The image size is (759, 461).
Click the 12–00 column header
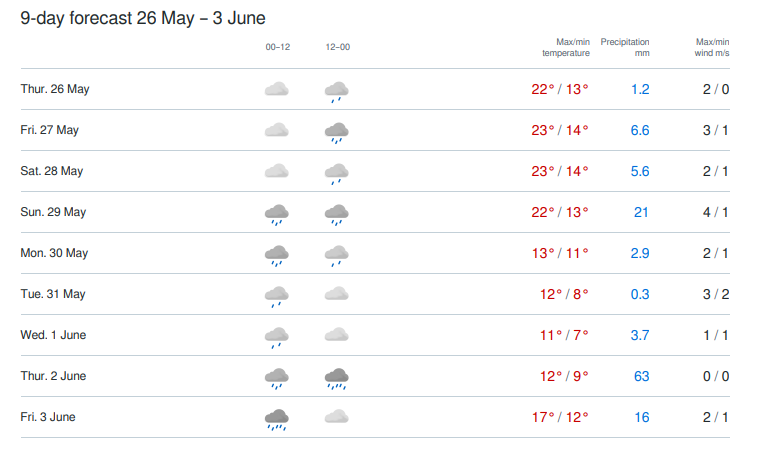338,47
